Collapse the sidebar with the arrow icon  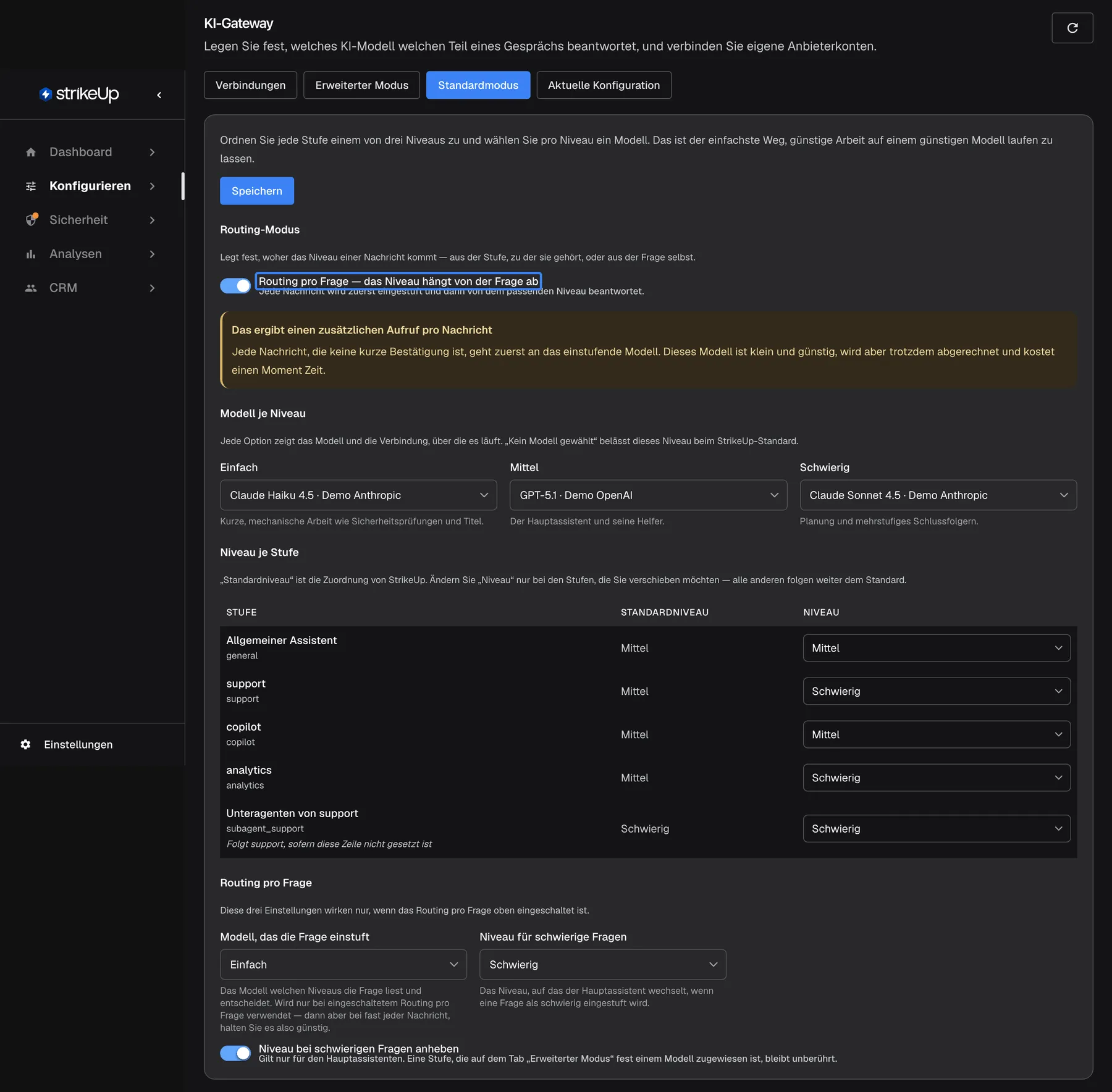[x=159, y=94]
